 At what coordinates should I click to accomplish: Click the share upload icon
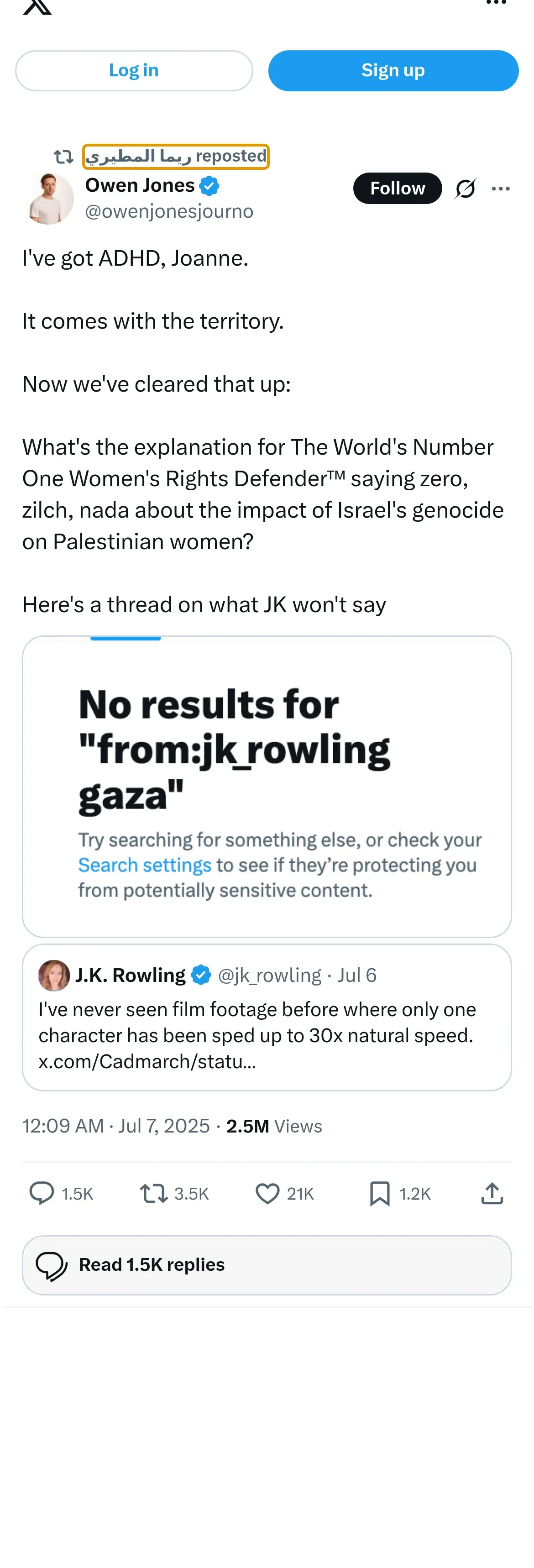(x=492, y=1193)
